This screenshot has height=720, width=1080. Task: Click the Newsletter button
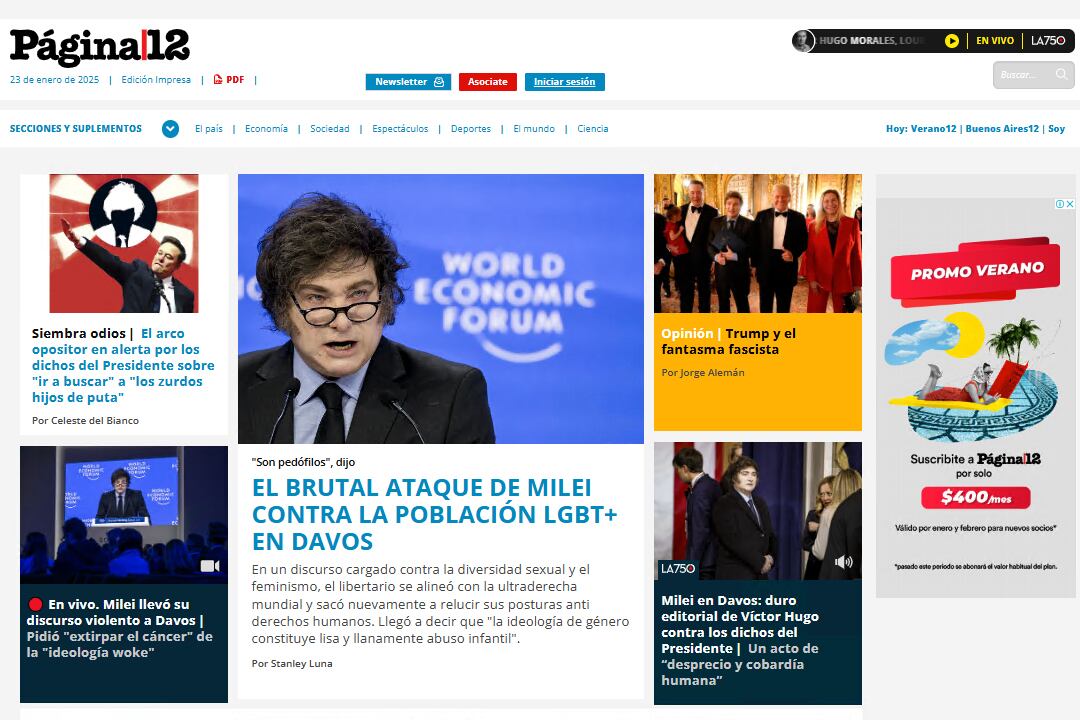click(408, 82)
